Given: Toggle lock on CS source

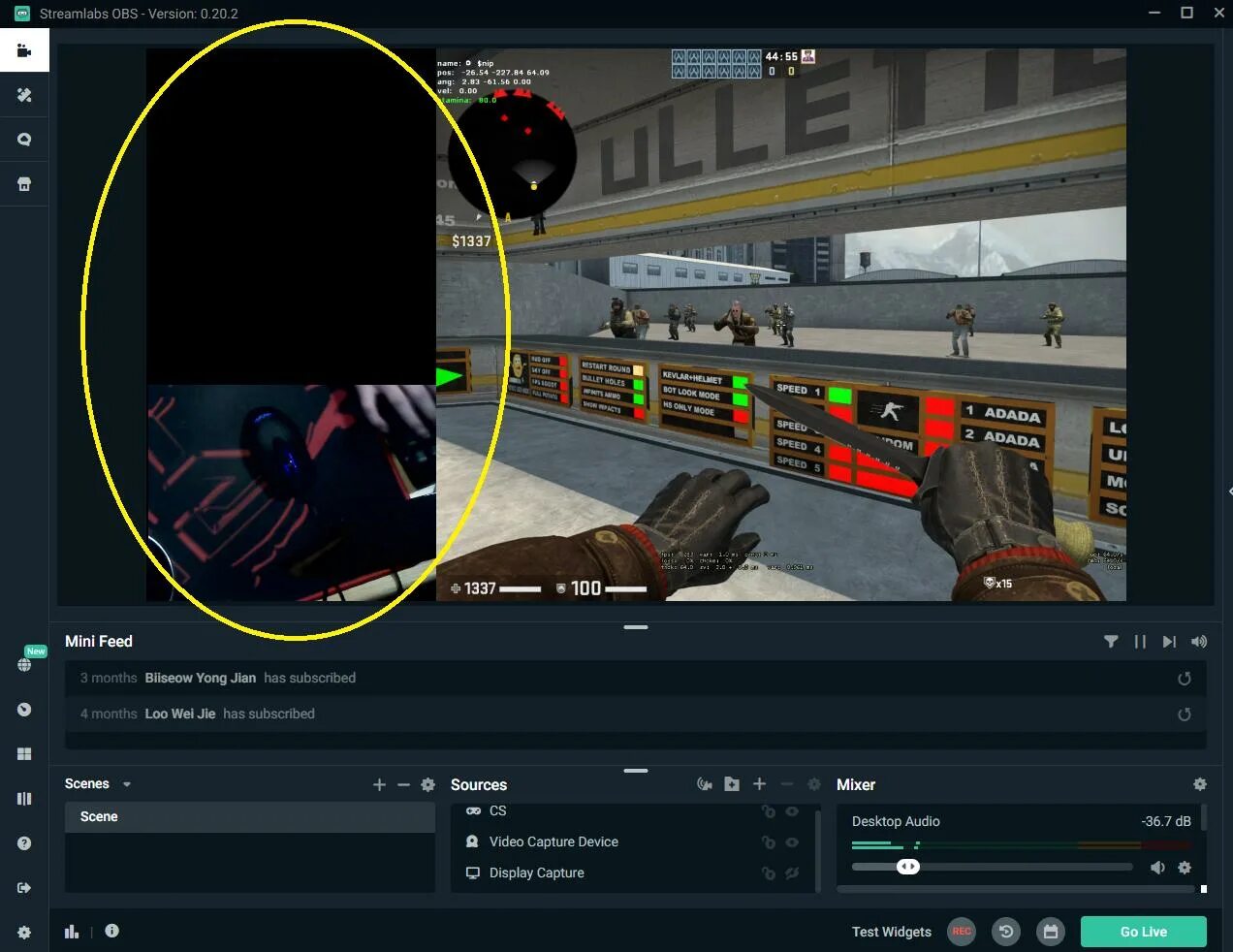Looking at the screenshot, I should (768, 811).
